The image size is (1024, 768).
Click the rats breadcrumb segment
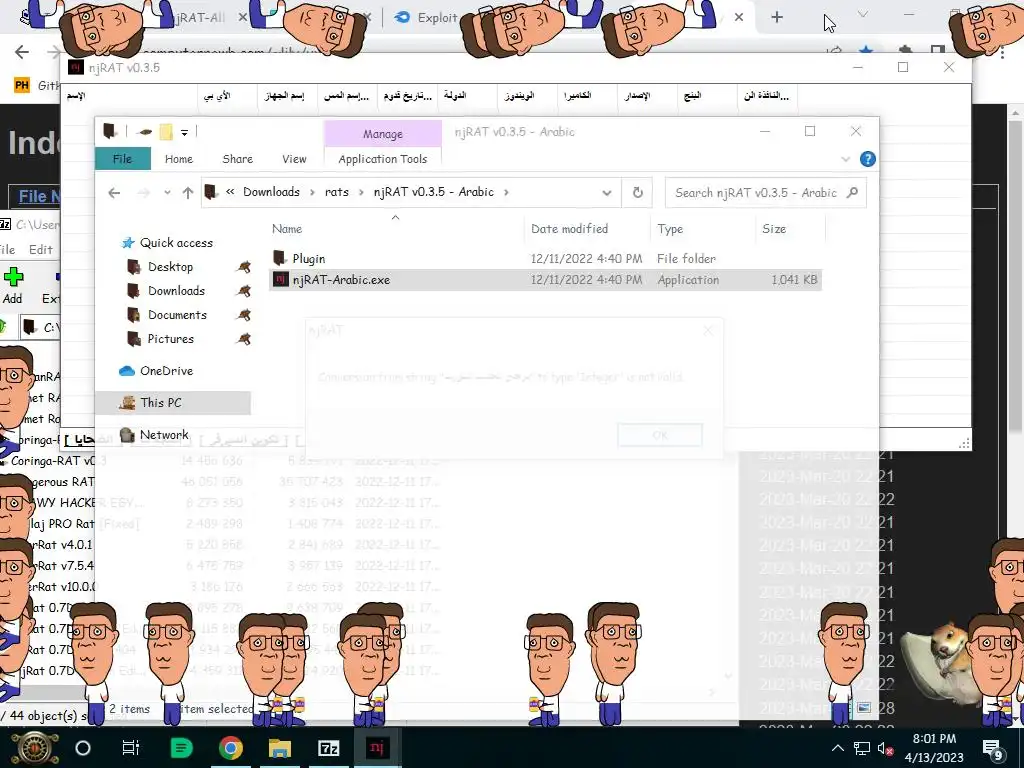336,192
